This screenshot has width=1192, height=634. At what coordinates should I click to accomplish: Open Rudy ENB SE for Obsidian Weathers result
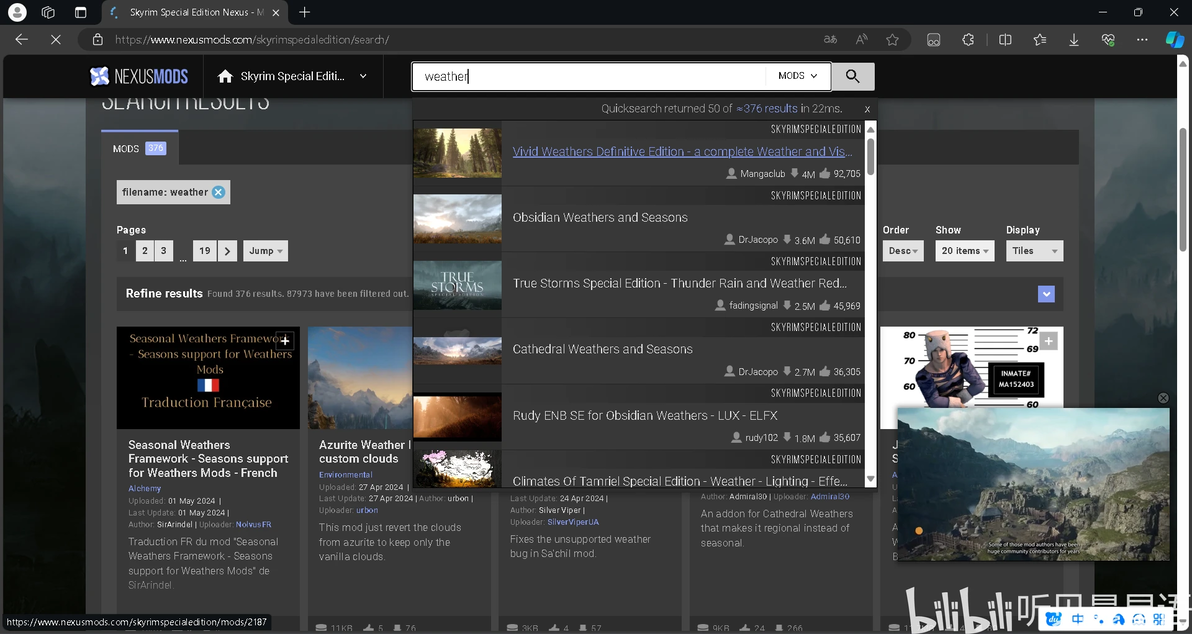point(645,415)
